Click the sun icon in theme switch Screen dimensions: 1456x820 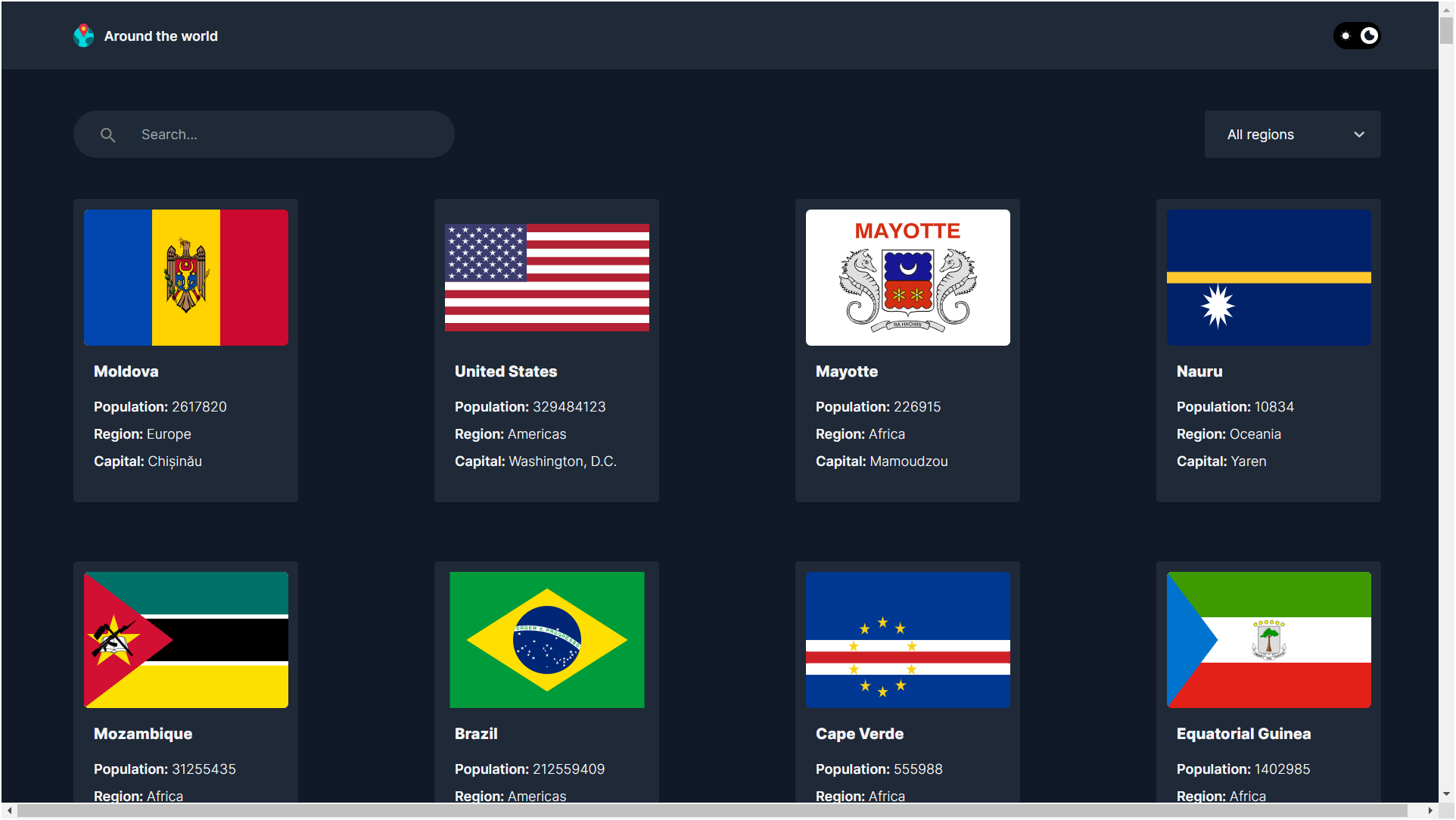coord(1346,36)
